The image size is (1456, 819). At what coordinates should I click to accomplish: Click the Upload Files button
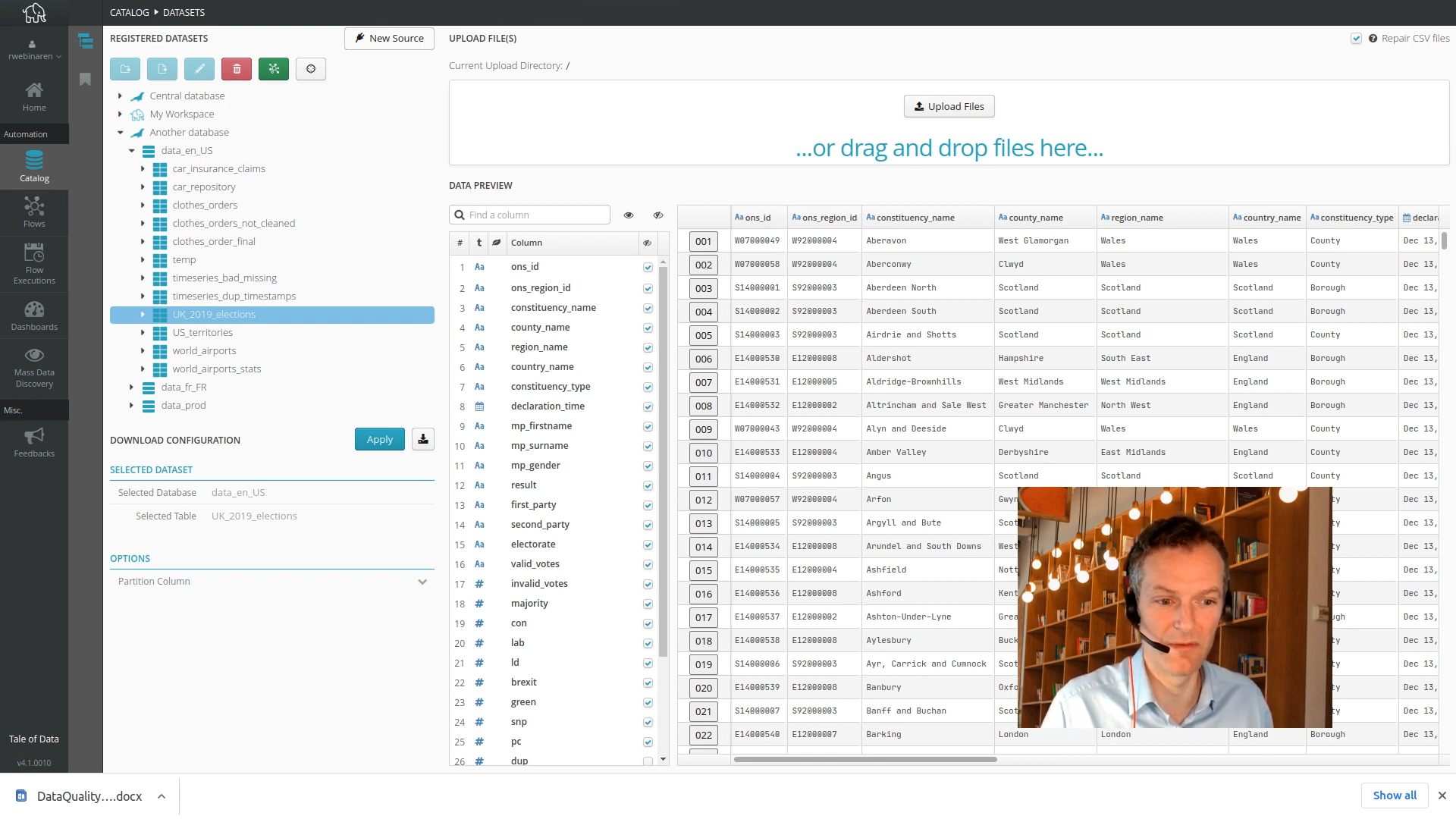click(949, 106)
